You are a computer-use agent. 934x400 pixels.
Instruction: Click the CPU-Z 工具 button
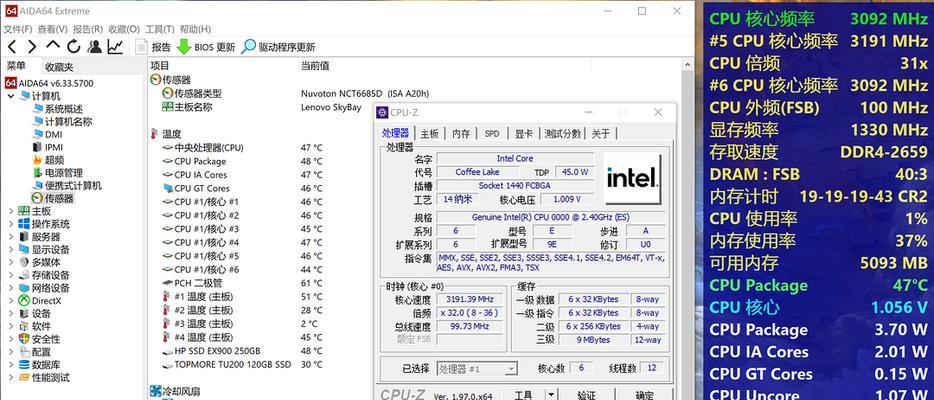coord(524,395)
